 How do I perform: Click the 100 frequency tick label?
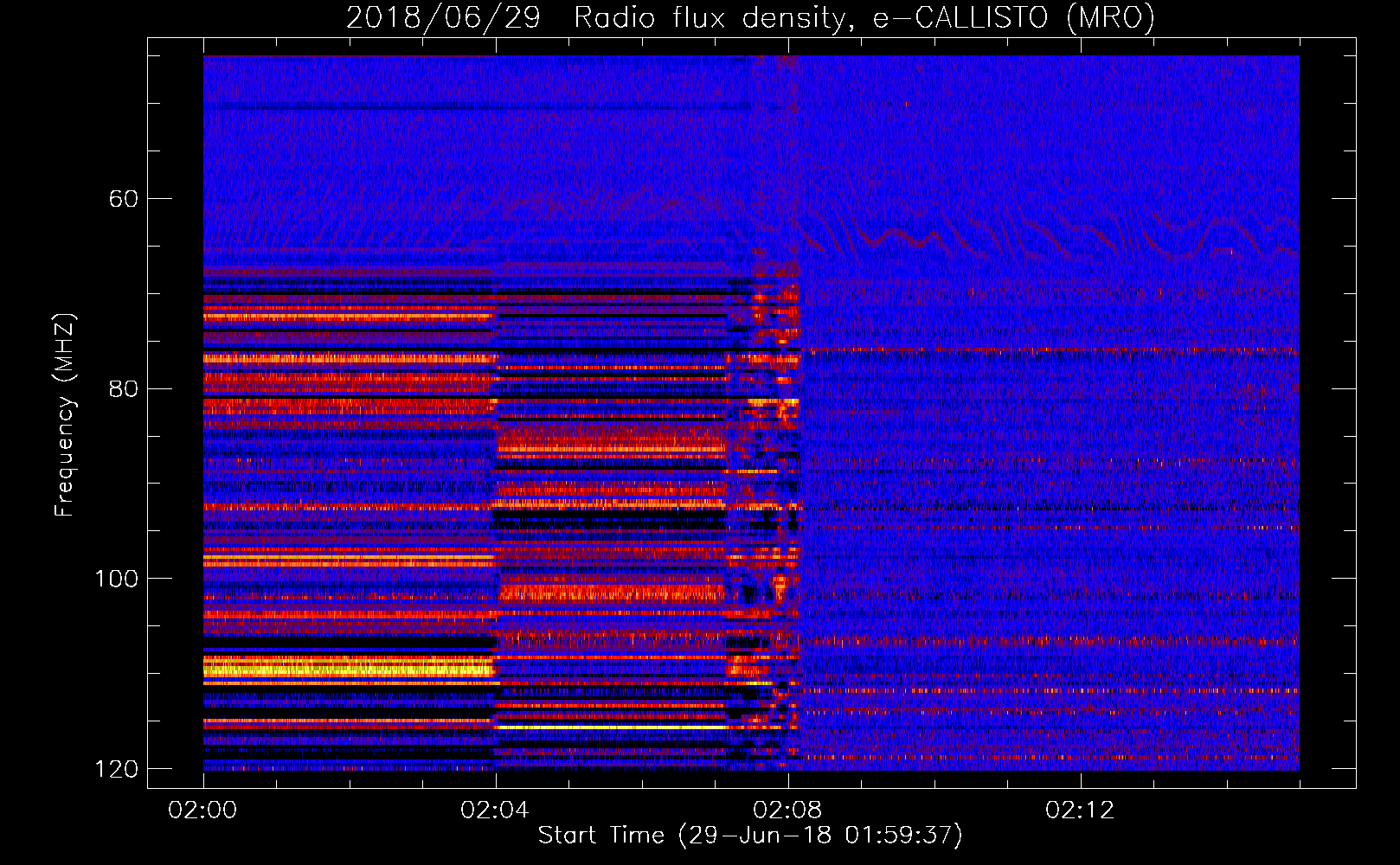pyautogui.click(x=115, y=579)
